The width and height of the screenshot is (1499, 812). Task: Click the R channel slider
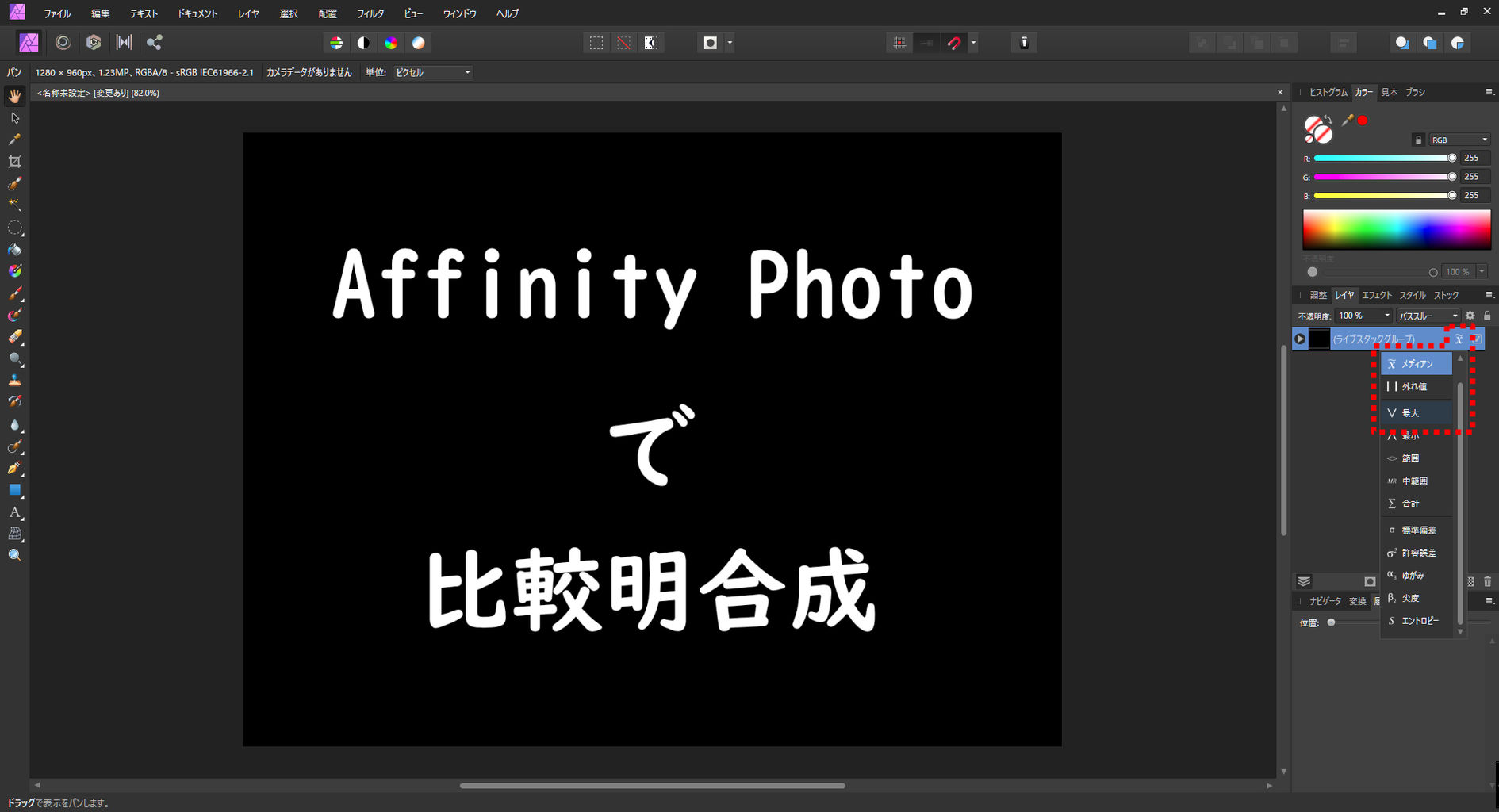tap(1385, 158)
